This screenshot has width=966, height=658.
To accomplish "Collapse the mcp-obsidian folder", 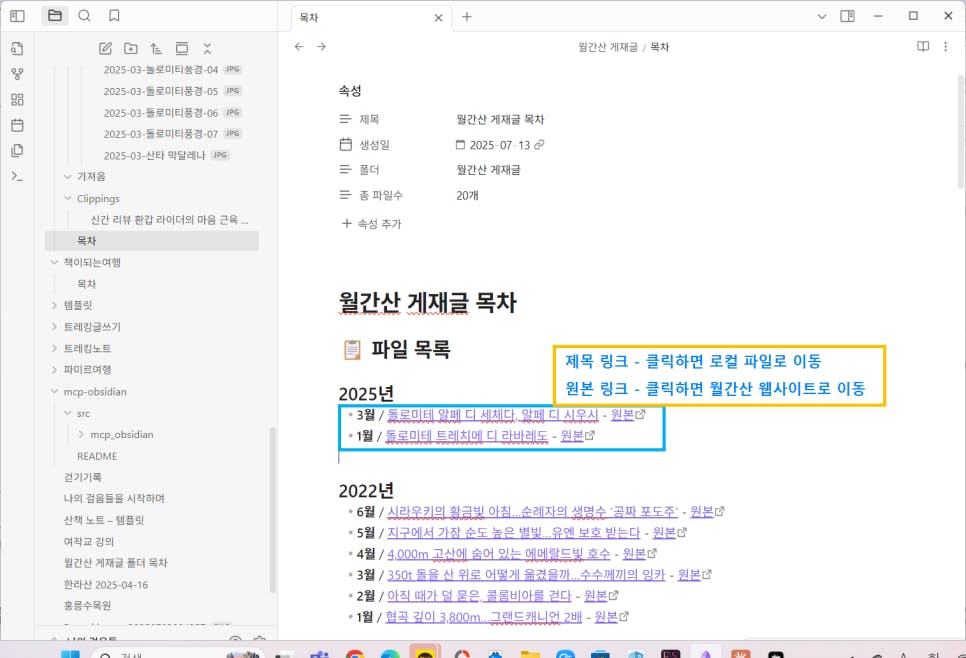I will pyautogui.click(x=54, y=392).
